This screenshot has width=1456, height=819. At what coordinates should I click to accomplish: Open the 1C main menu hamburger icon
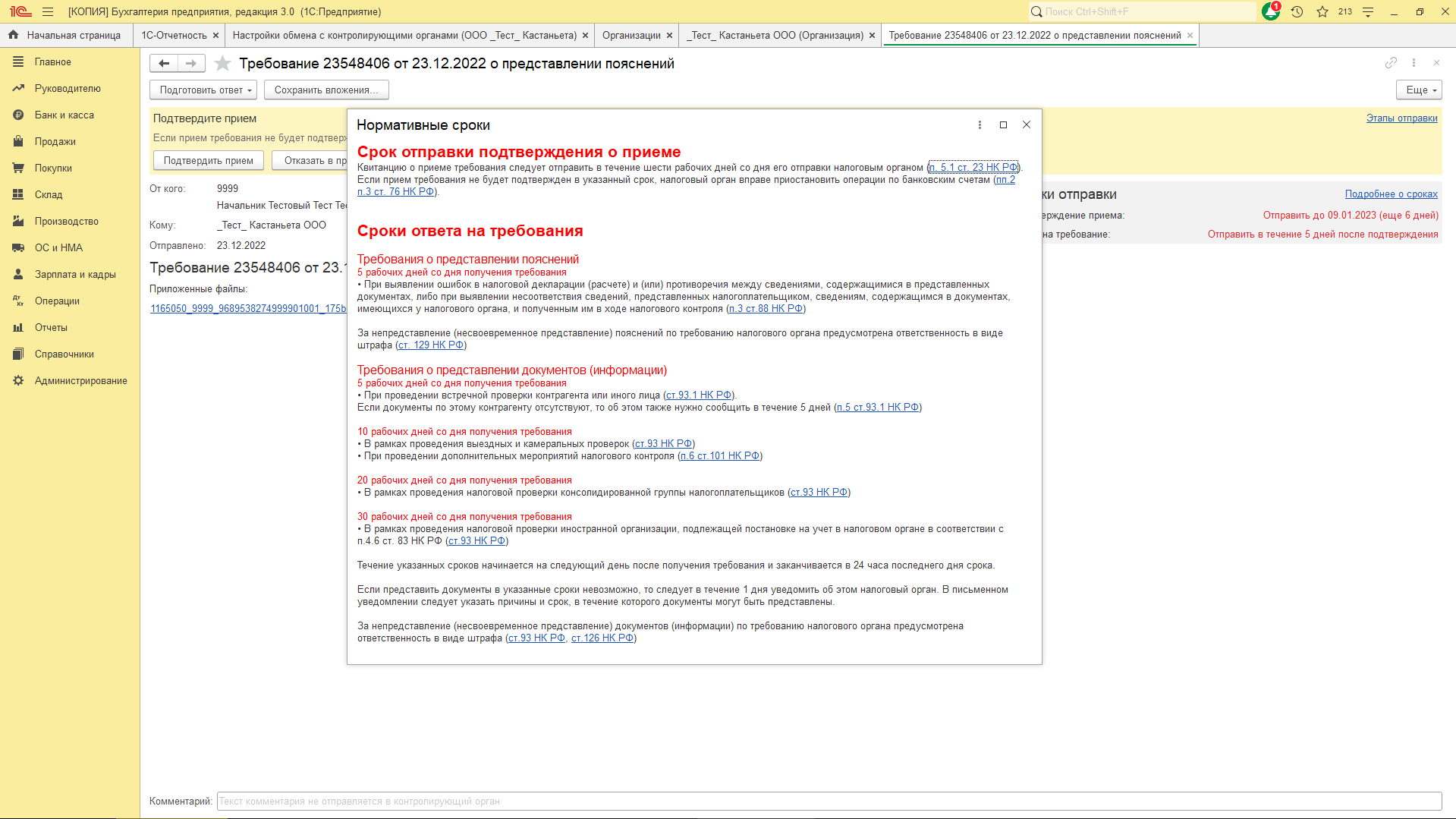coord(48,11)
